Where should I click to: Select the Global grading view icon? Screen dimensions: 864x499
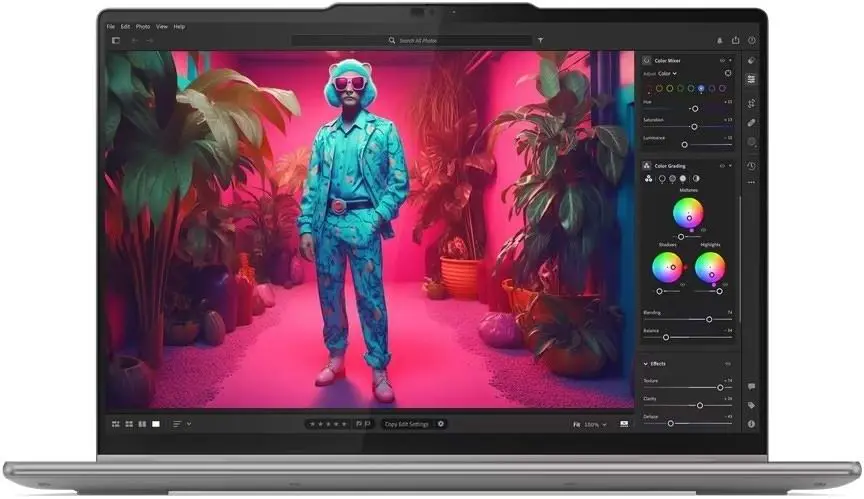pos(696,178)
